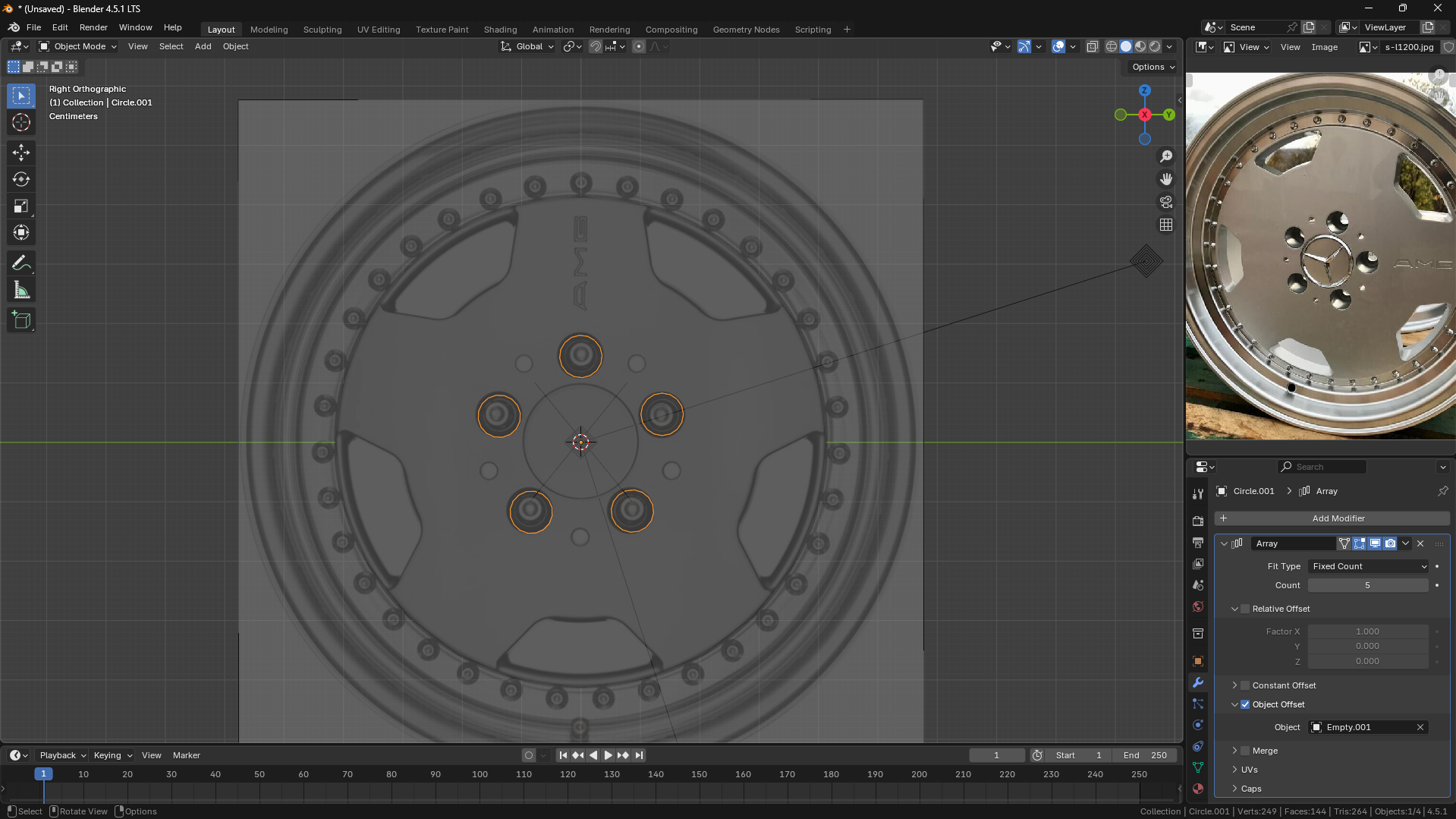
Task: Expand the Caps section
Action: click(x=1250, y=789)
